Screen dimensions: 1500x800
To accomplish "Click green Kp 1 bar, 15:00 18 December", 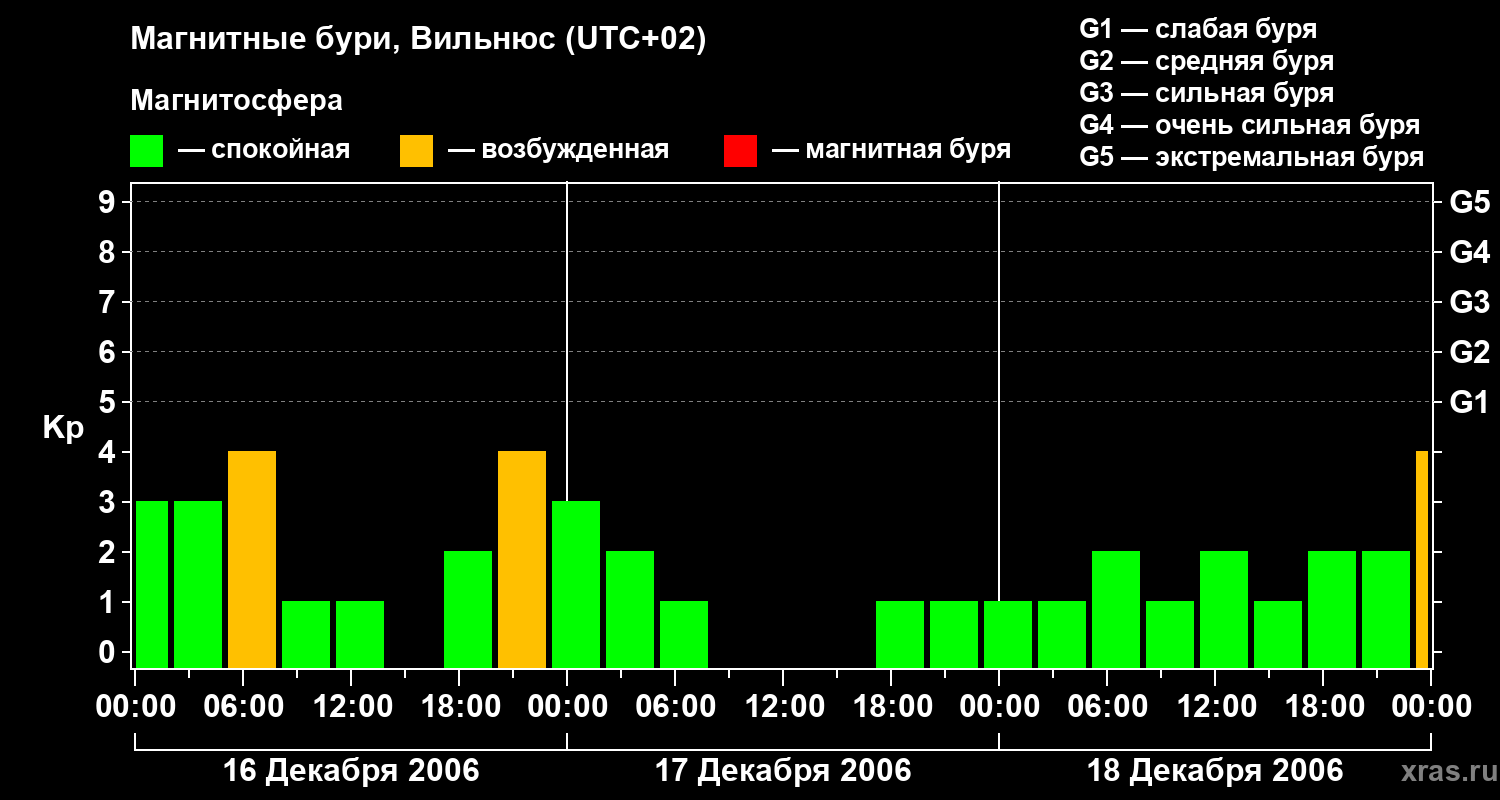I will 1278,635.
